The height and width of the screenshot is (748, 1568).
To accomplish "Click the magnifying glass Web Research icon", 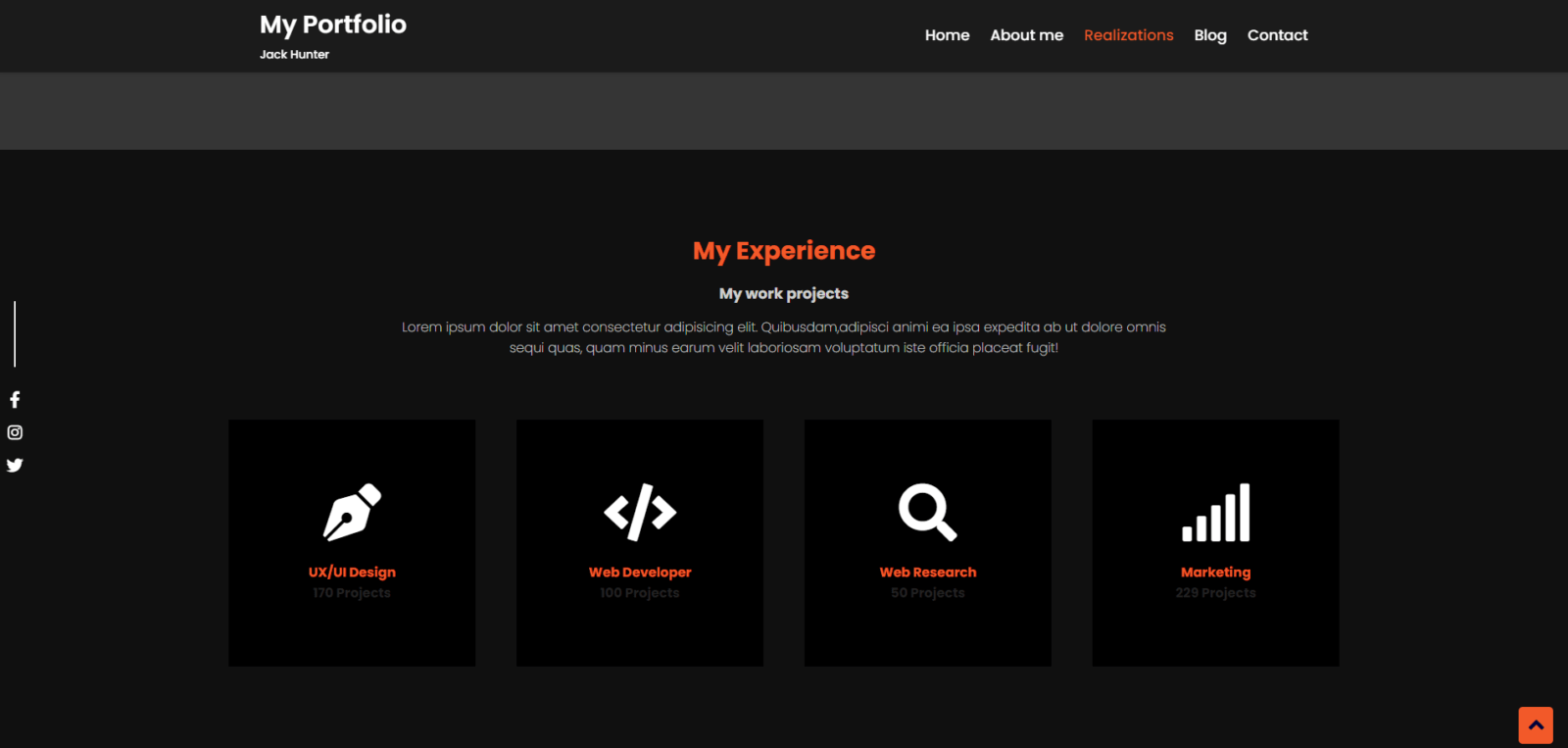I will click(x=927, y=512).
